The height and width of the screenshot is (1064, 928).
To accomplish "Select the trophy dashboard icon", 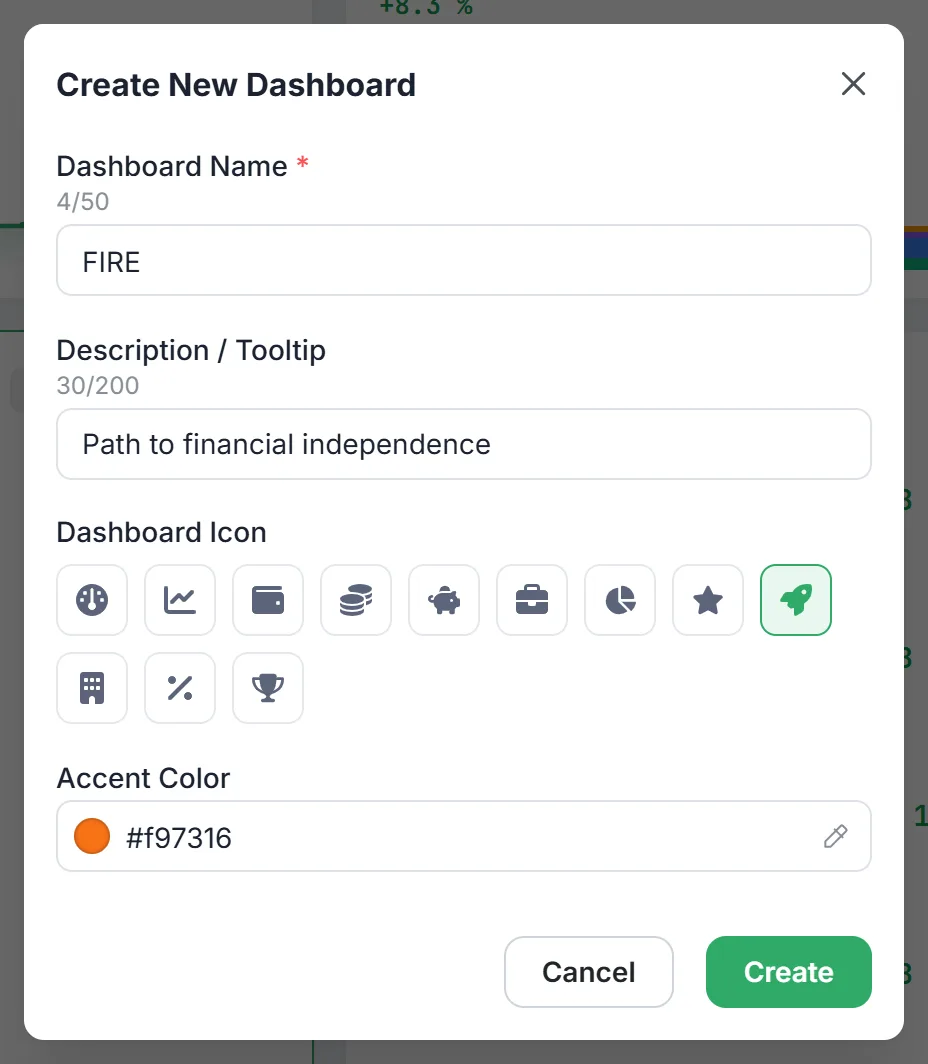I will pos(268,688).
